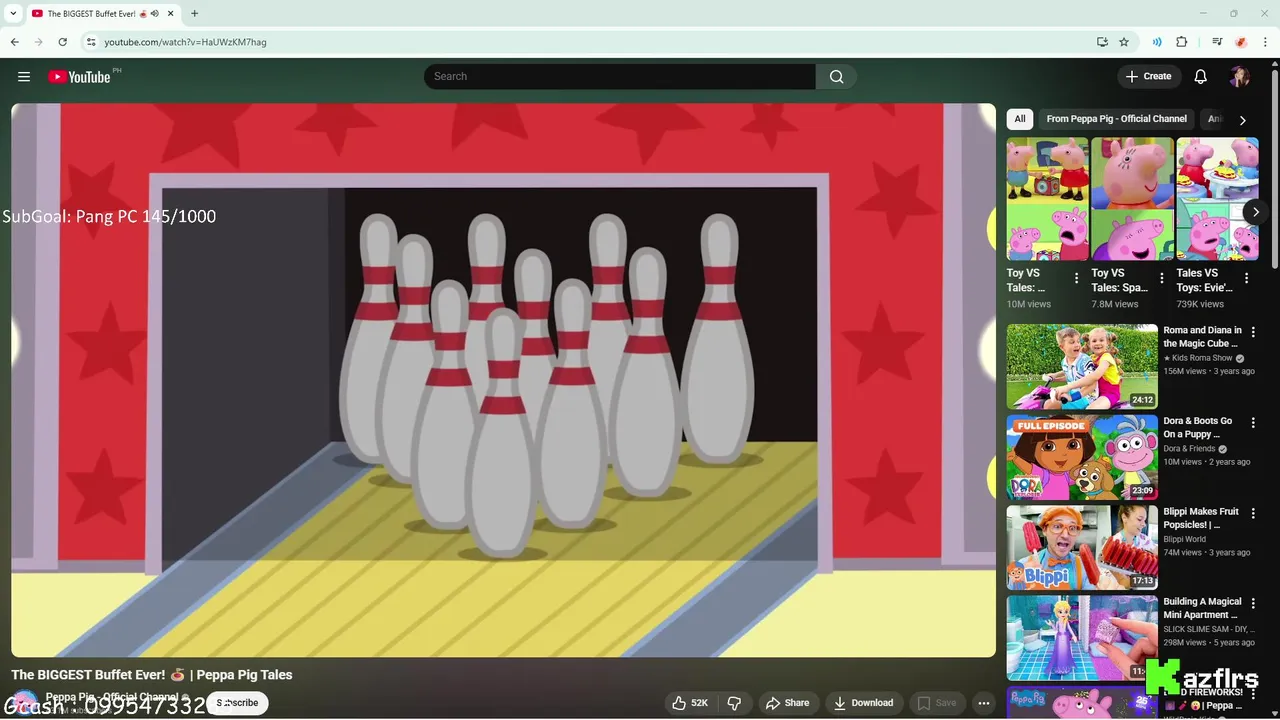This screenshot has width=1280, height=720.
Task: Open the media controls icon in Chrome toolbar
Action: tap(1217, 42)
